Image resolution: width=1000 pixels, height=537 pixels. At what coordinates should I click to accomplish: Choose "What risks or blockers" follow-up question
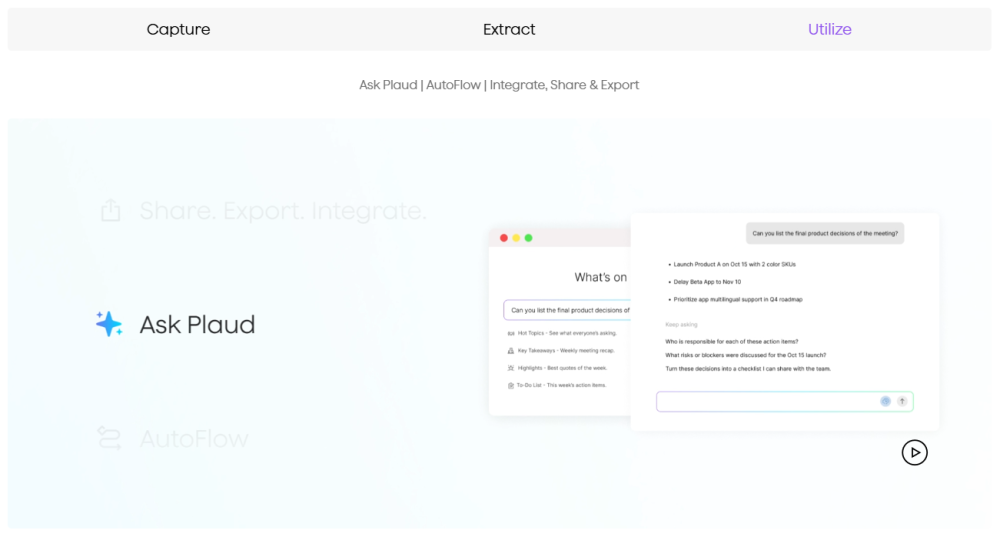pos(746,355)
